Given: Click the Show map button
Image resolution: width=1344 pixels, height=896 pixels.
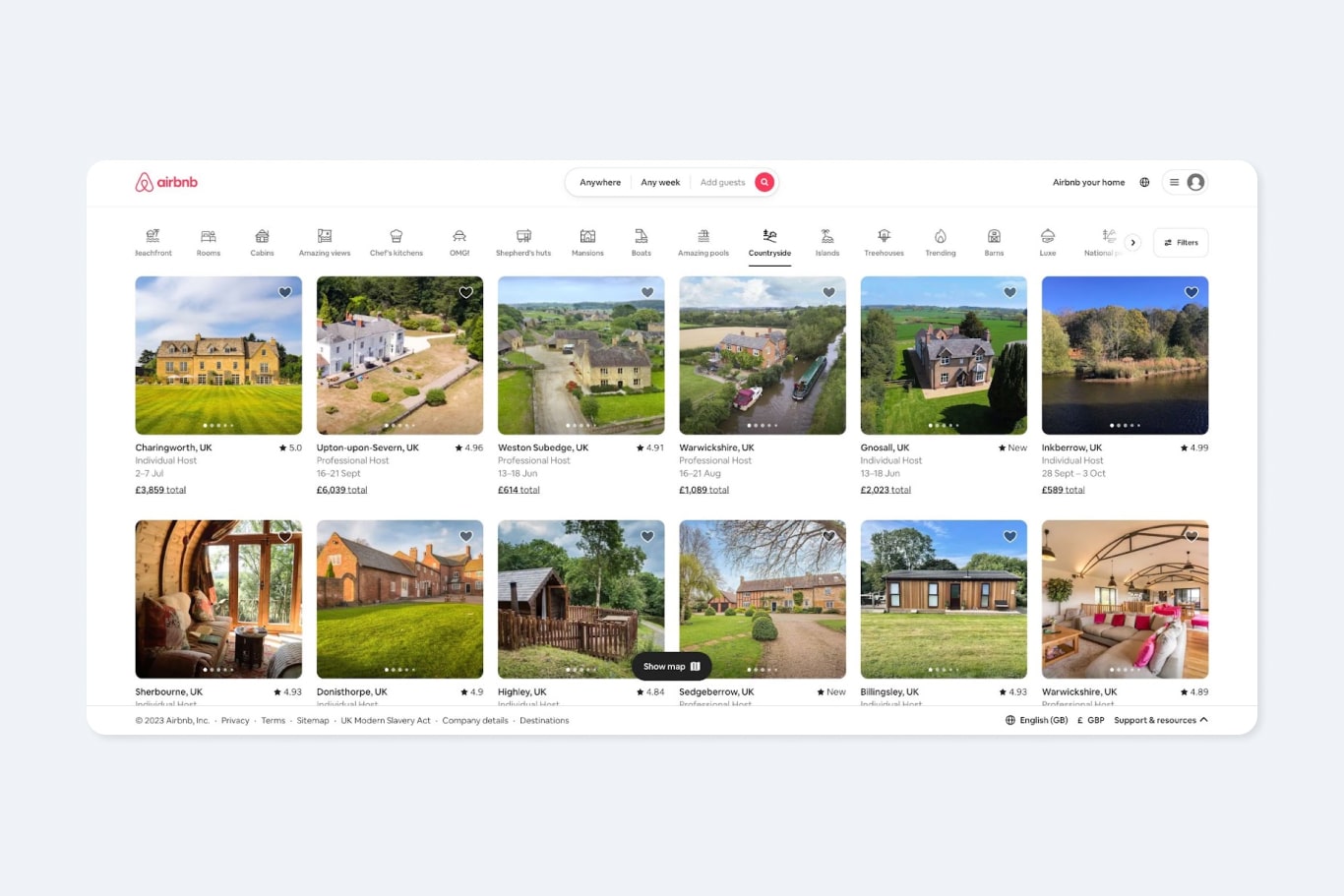Looking at the screenshot, I should coord(670,666).
